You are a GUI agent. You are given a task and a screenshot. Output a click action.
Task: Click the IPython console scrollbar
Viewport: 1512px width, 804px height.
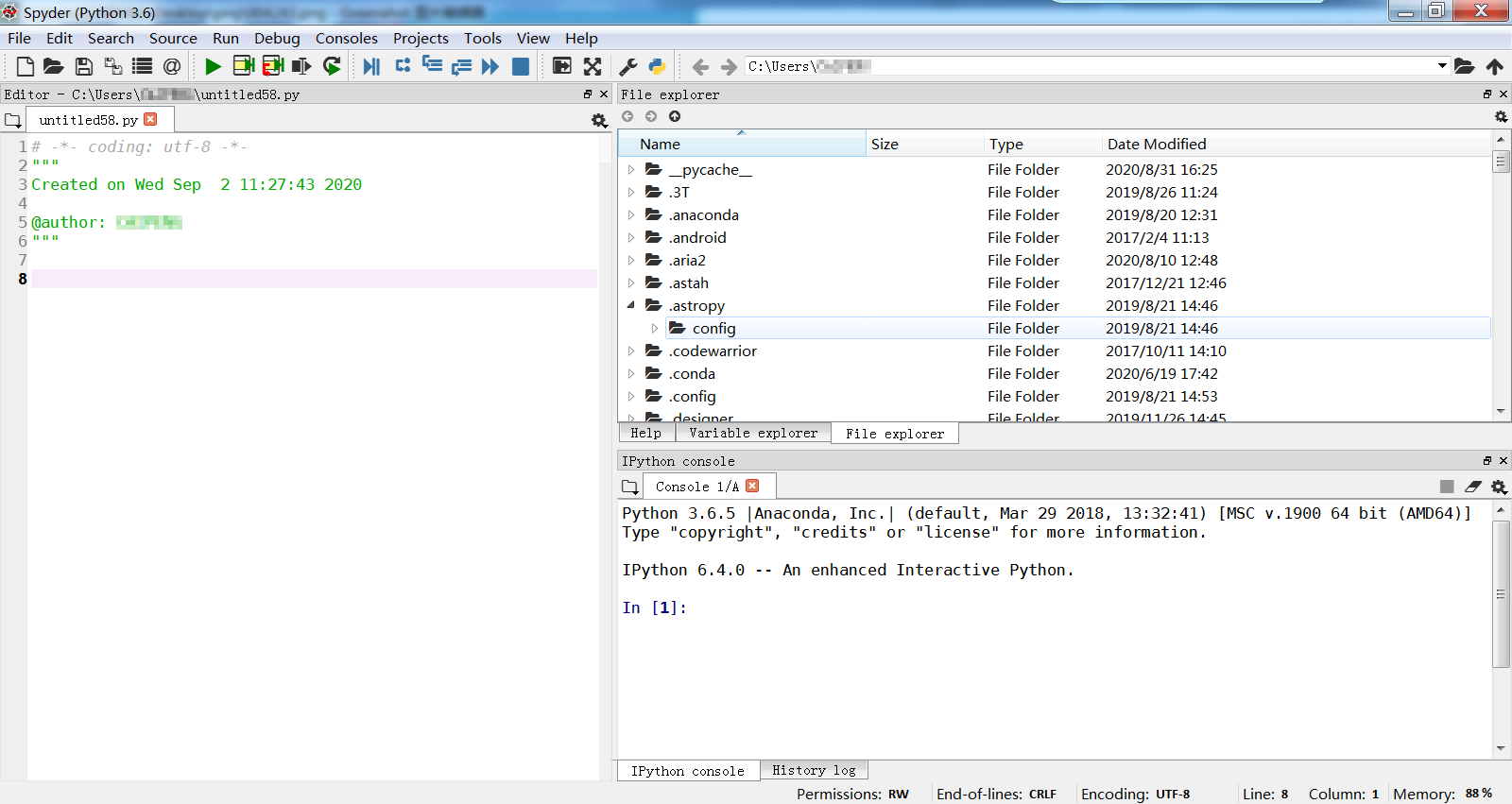[x=1501, y=593]
